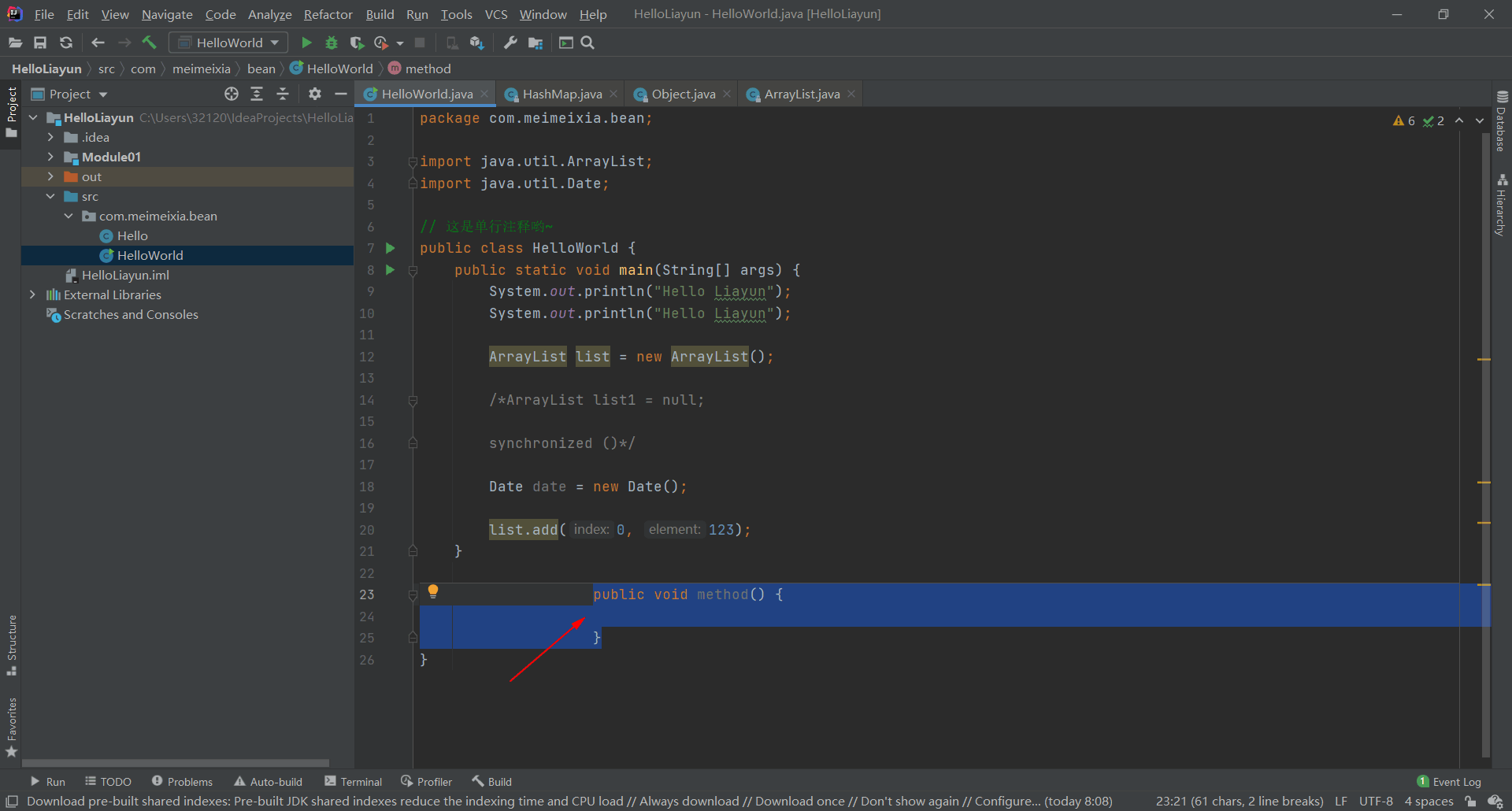Select HelloLiayun.iml file
The height and width of the screenshot is (811, 1512).
pos(125,275)
